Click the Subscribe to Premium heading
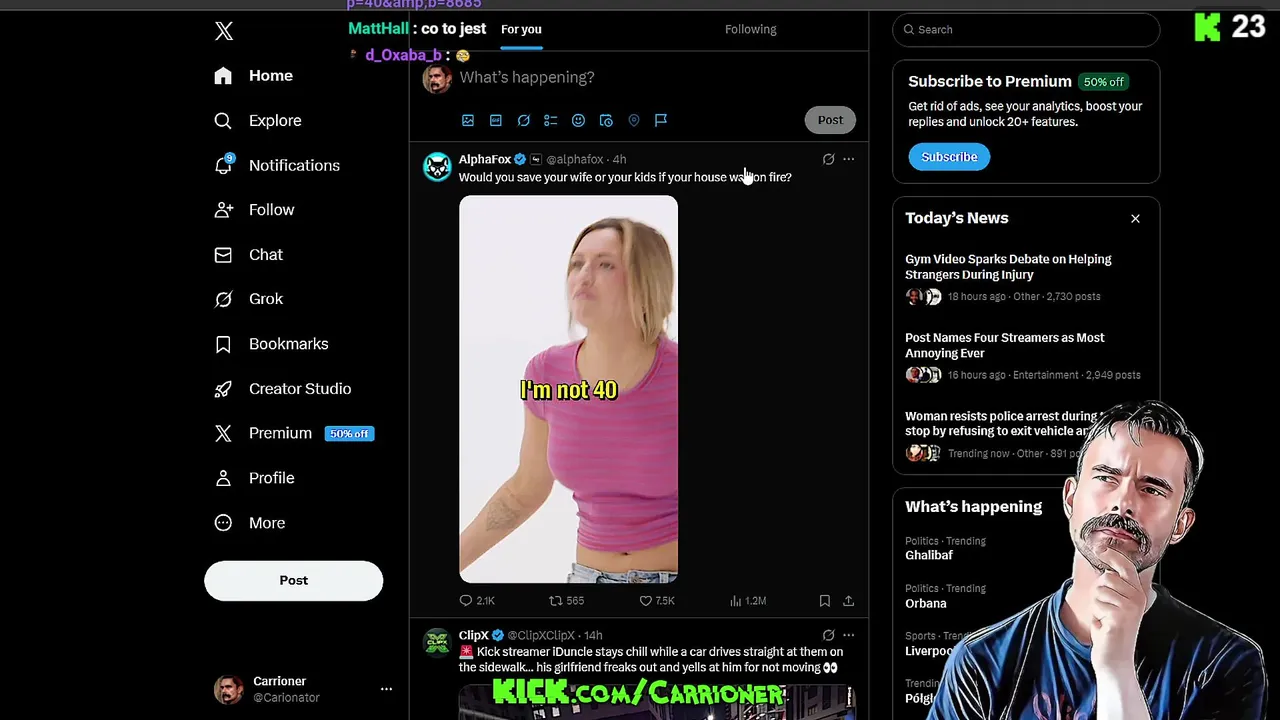 pyautogui.click(x=990, y=82)
